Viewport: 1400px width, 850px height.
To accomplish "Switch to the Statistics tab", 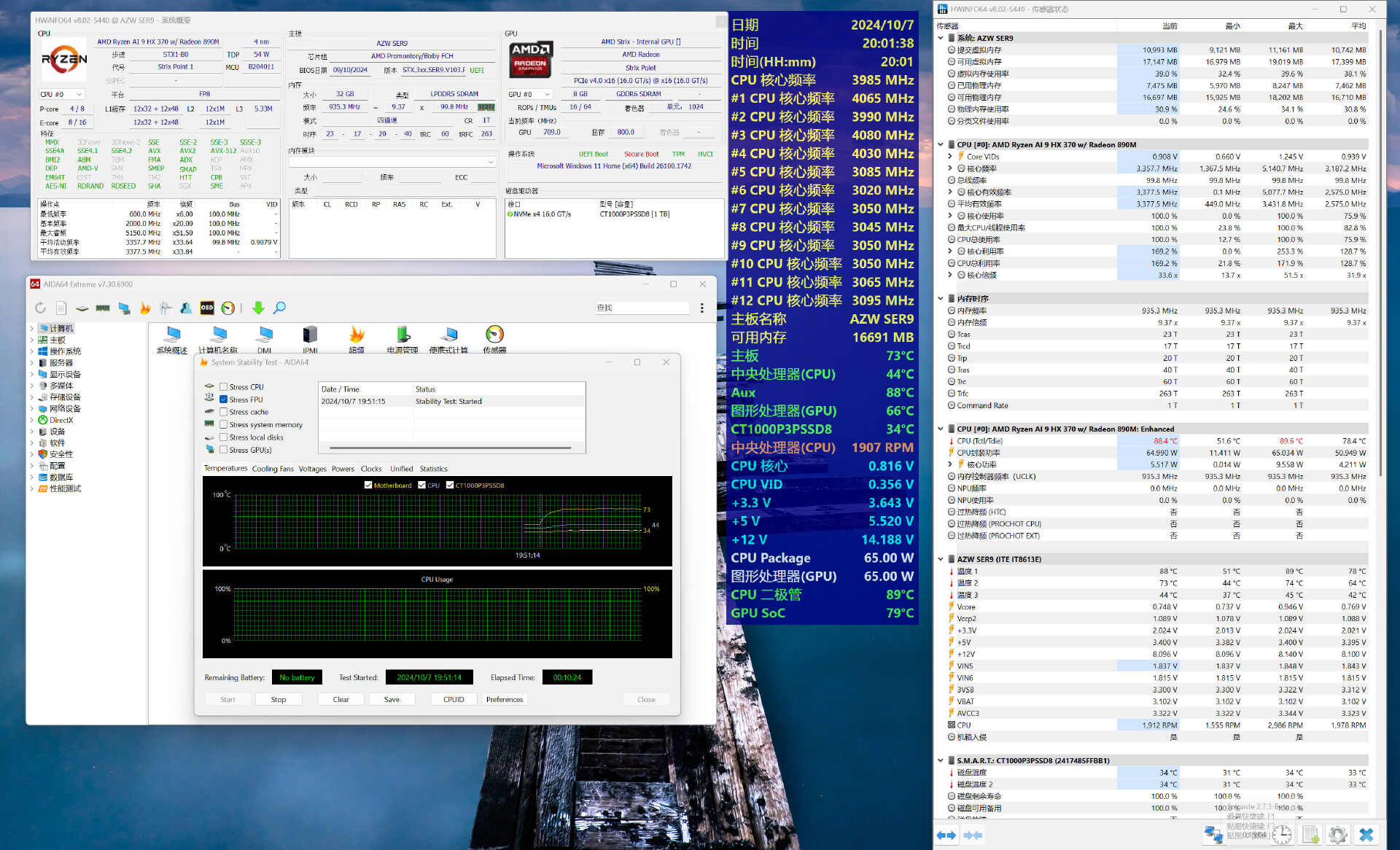I will pyautogui.click(x=433, y=469).
